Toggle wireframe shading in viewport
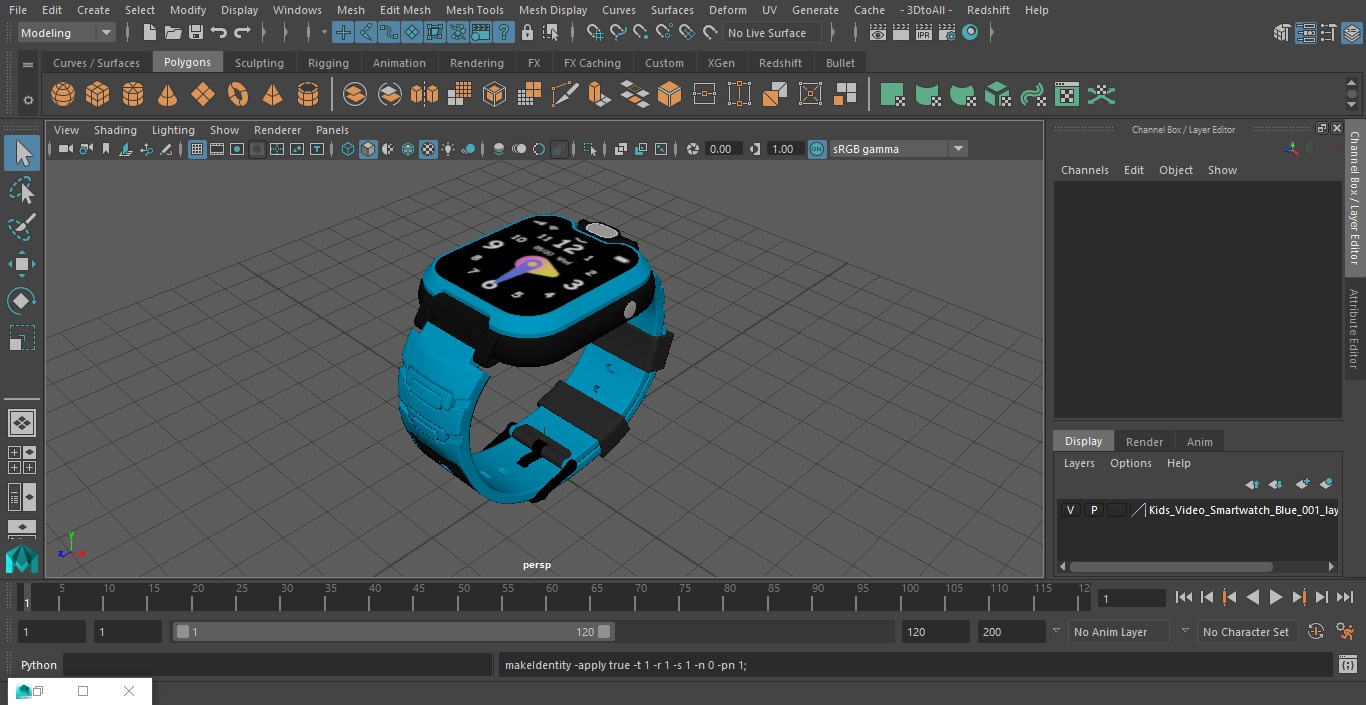 coord(348,149)
